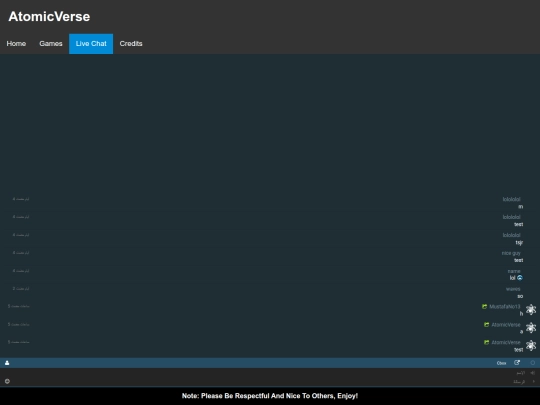
Task: Open the Home tab
Action: [16, 44]
